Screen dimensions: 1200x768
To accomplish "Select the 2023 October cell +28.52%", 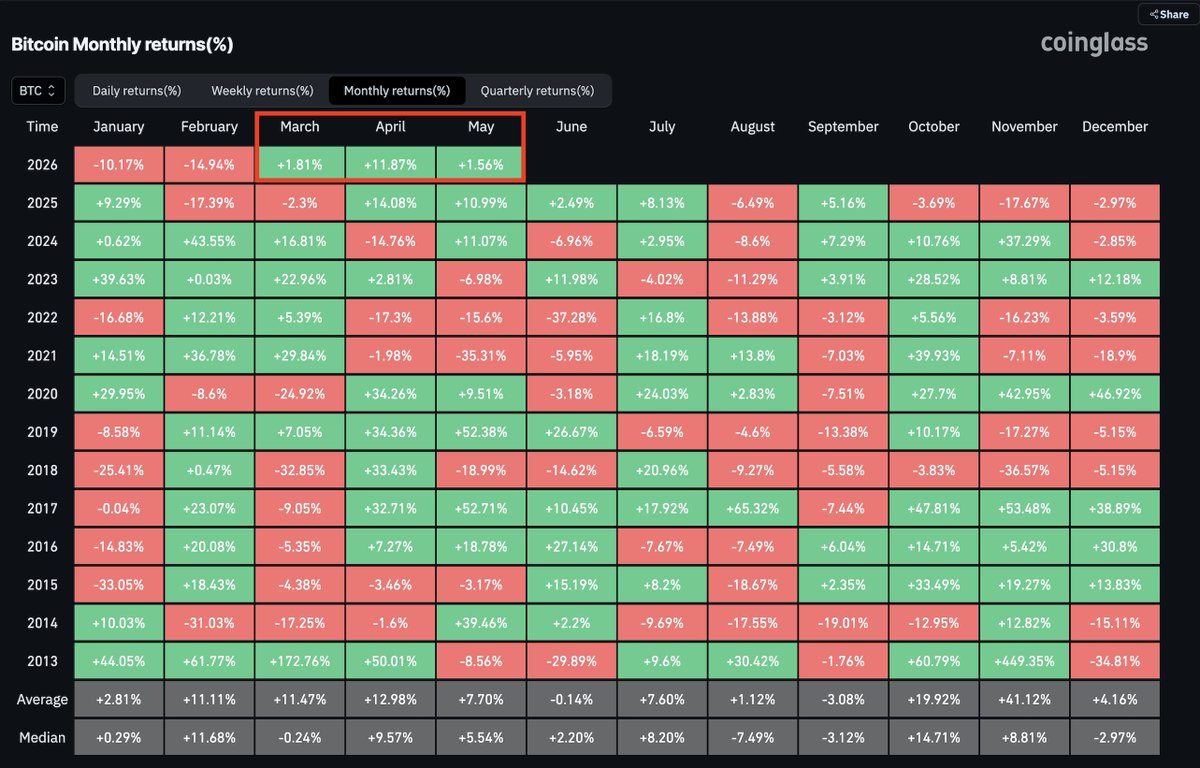I will point(933,279).
